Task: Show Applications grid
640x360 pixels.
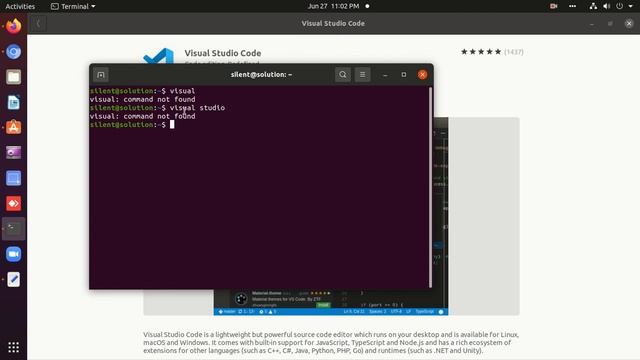Action: click(13, 347)
